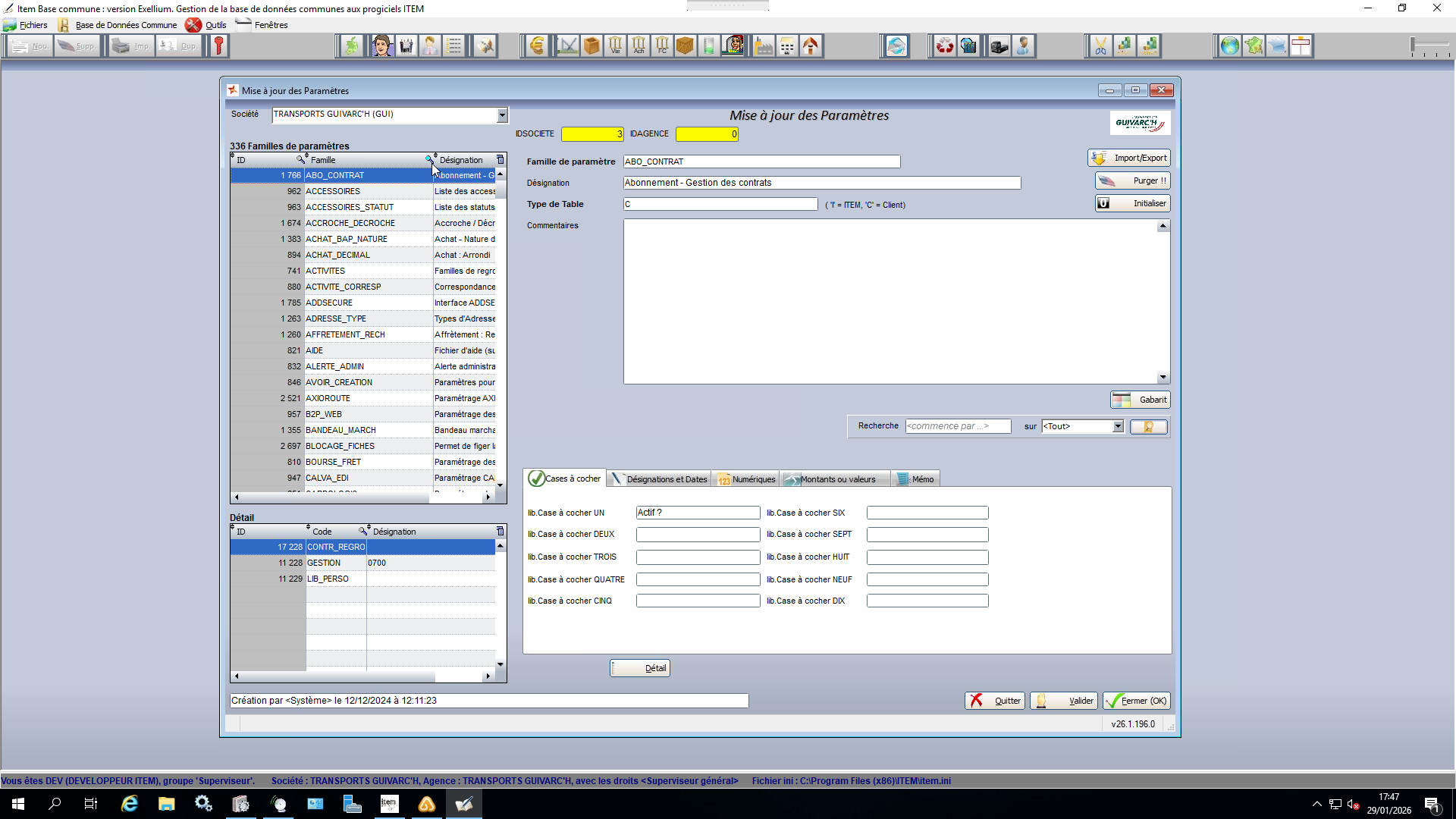Click the Import/Export button
The width and height of the screenshot is (1456, 819).
[1129, 158]
